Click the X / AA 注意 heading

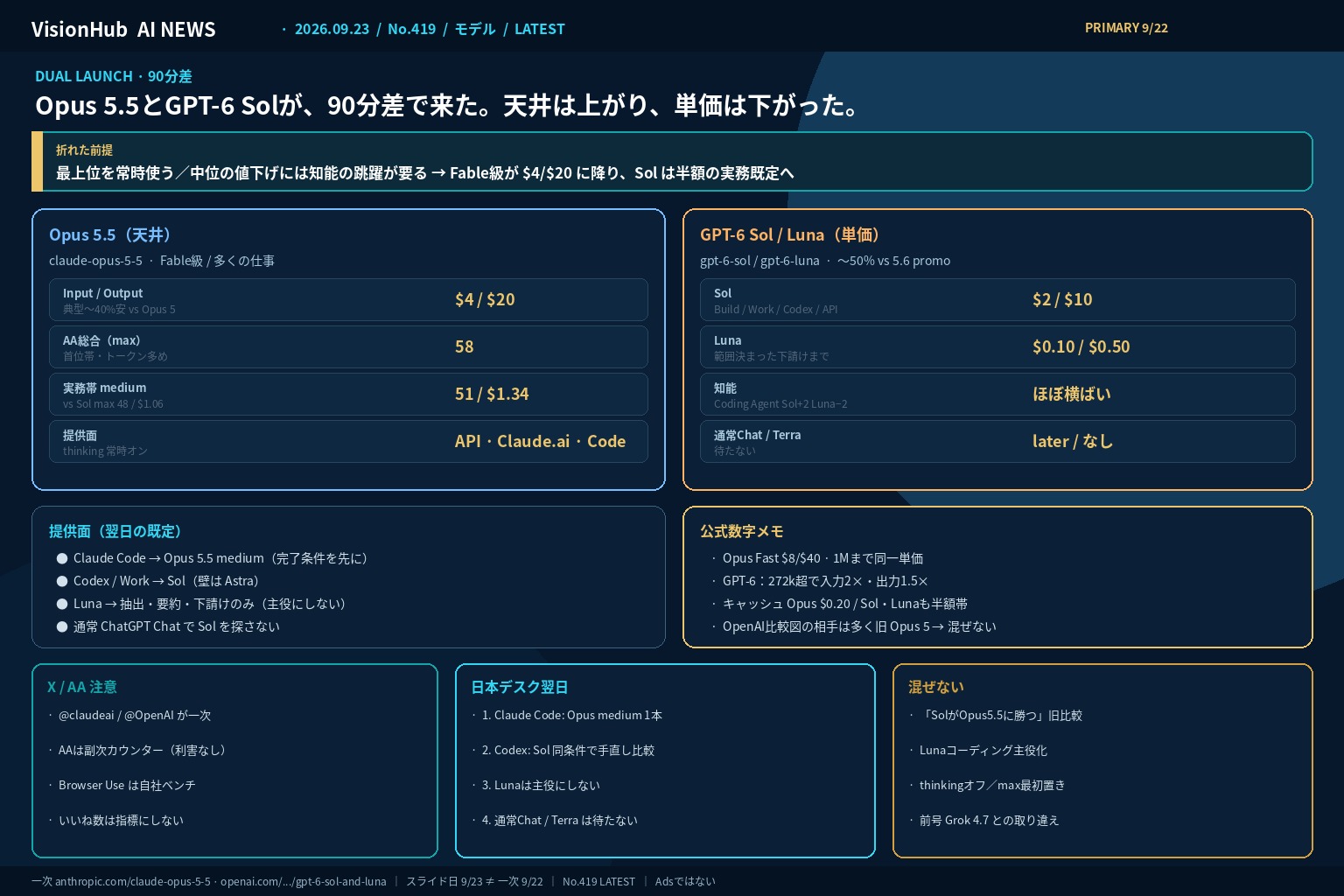(x=82, y=687)
